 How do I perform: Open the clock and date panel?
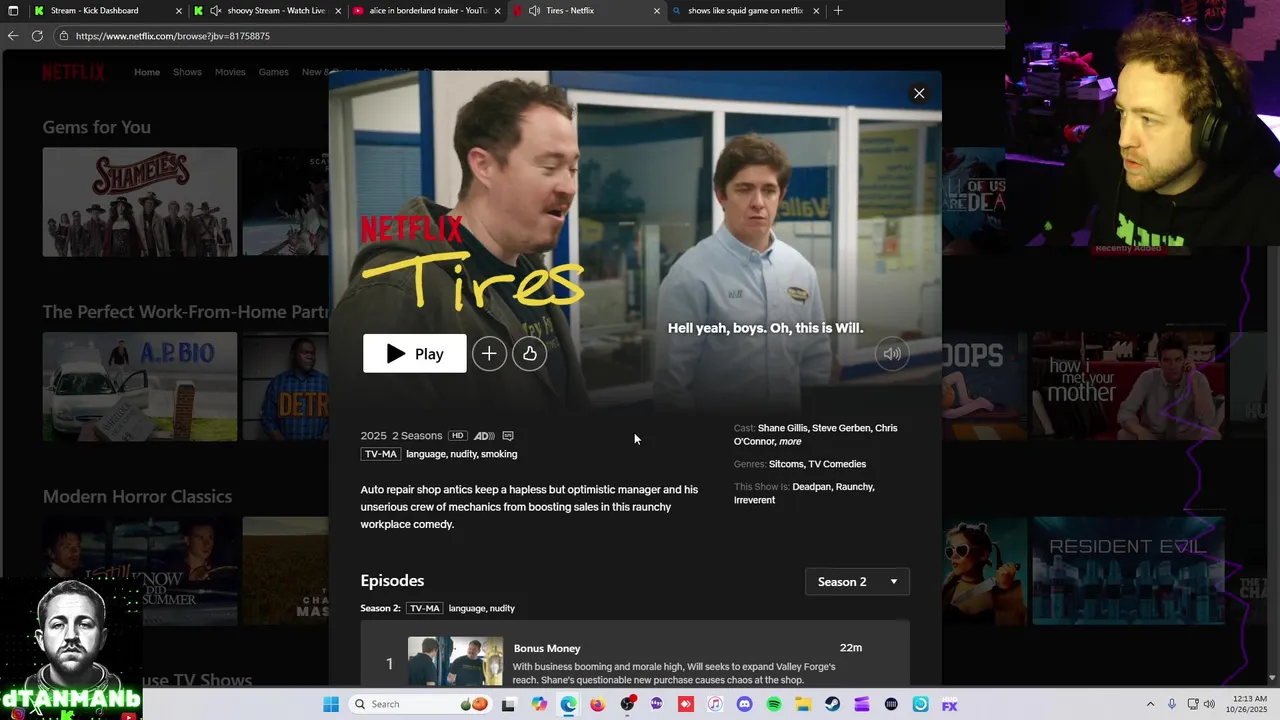point(1245,704)
